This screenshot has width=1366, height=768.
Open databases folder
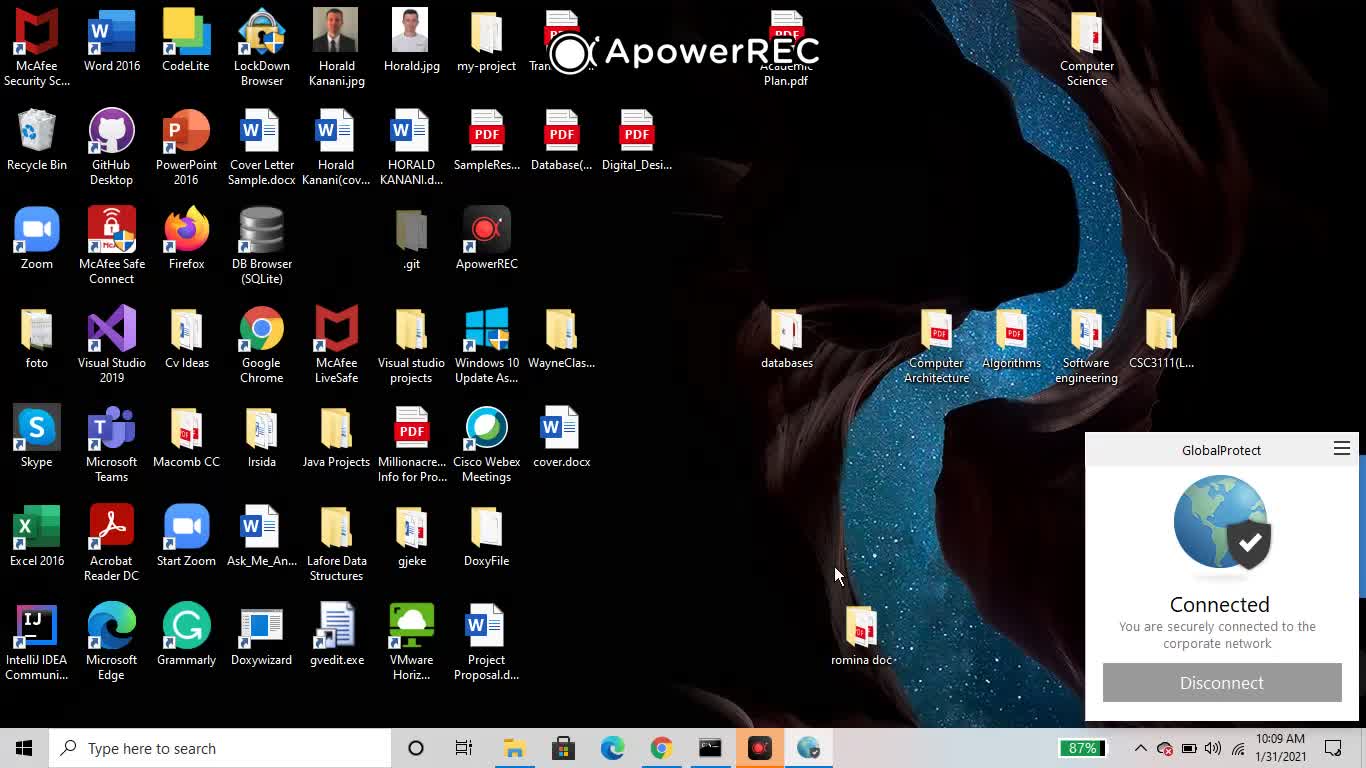tap(786, 337)
